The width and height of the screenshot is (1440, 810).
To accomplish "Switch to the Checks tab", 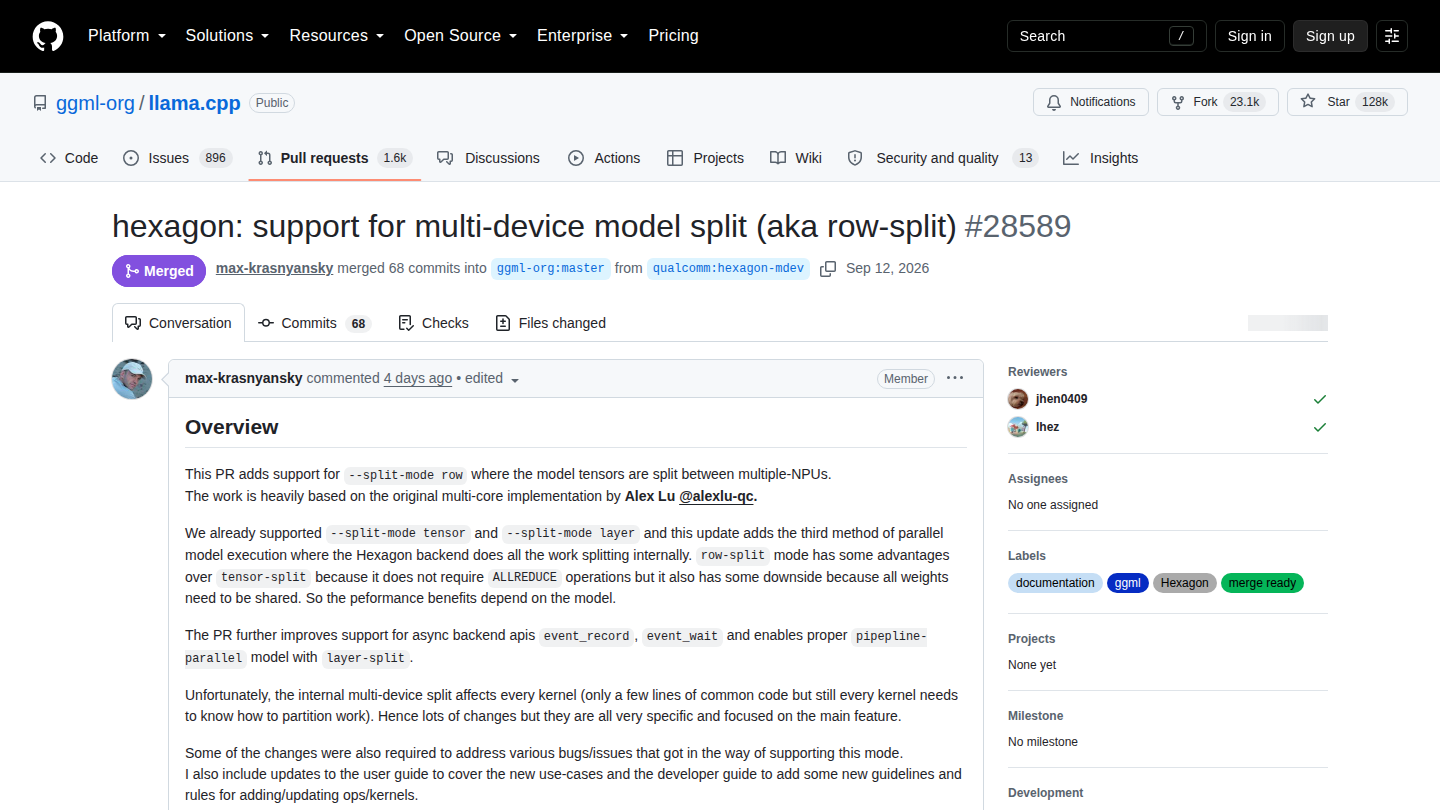I will click(x=433, y=323).
